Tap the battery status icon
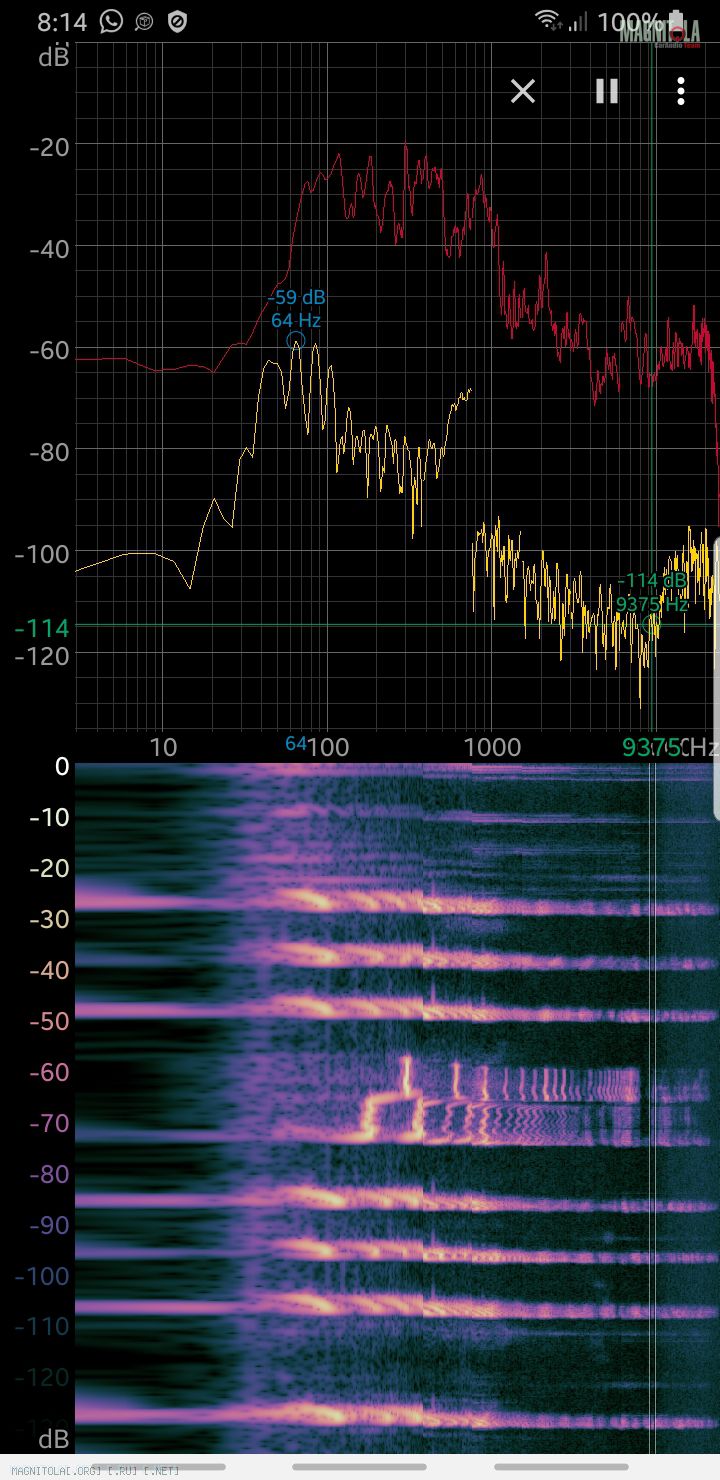 [x=678, y=21]
